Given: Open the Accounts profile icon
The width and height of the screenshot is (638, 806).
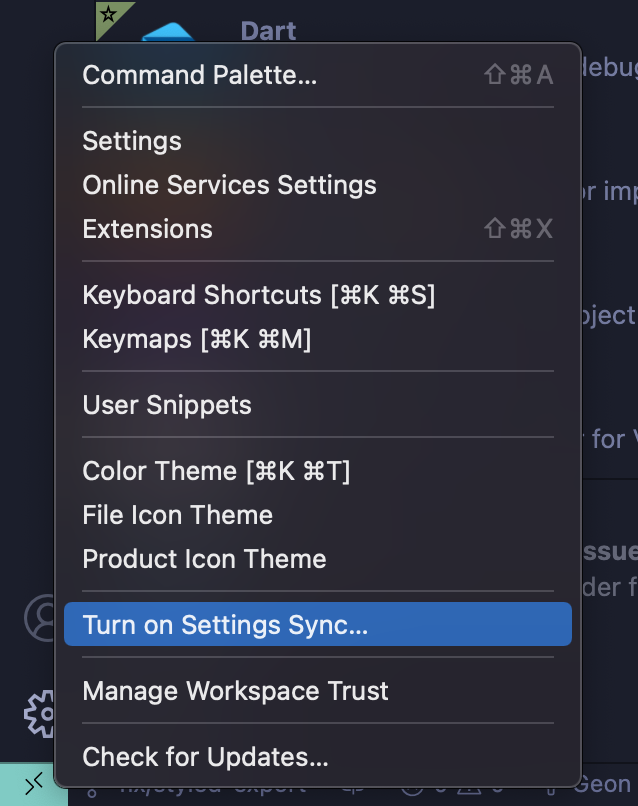Looking at the screenshot, I should (40, 618).
